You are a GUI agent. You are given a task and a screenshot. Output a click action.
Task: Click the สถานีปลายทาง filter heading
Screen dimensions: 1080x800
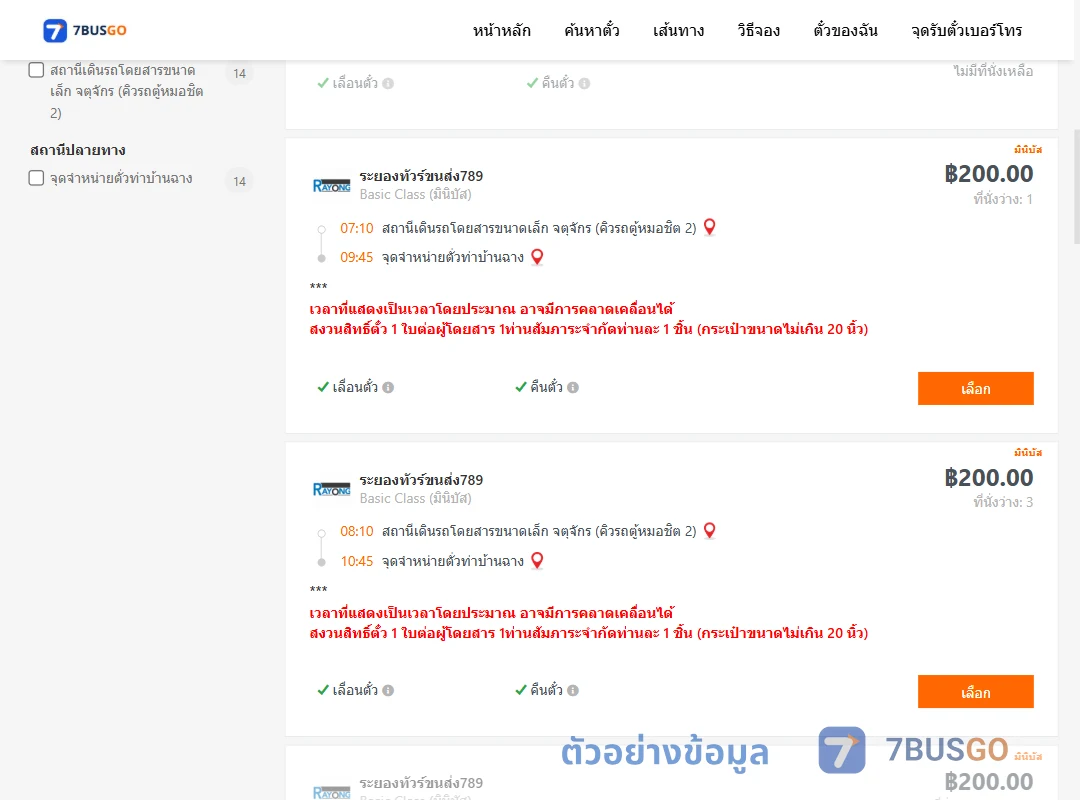pos(78,150)
